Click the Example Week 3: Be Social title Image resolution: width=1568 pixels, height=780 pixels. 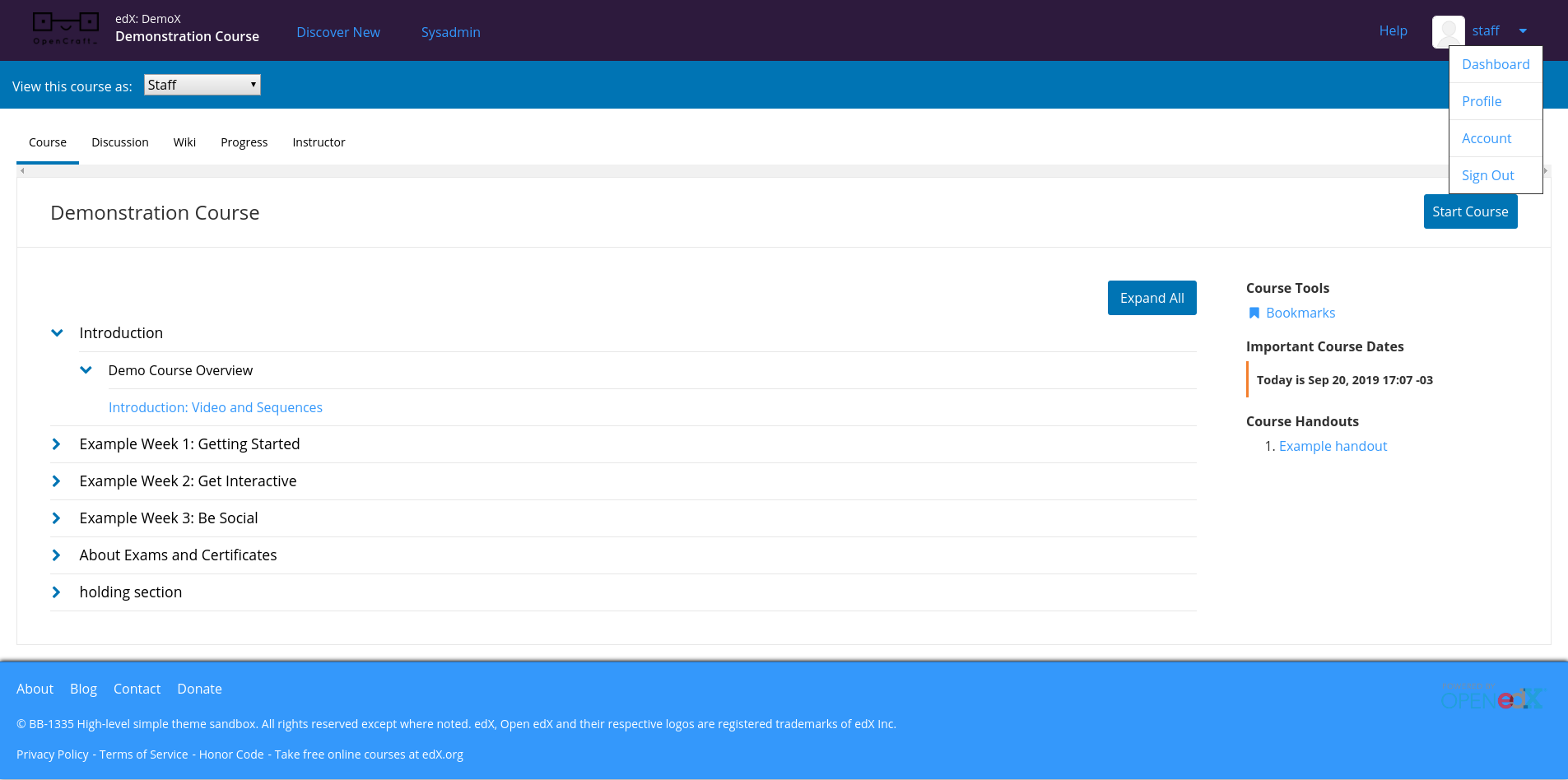click(169, 518)
